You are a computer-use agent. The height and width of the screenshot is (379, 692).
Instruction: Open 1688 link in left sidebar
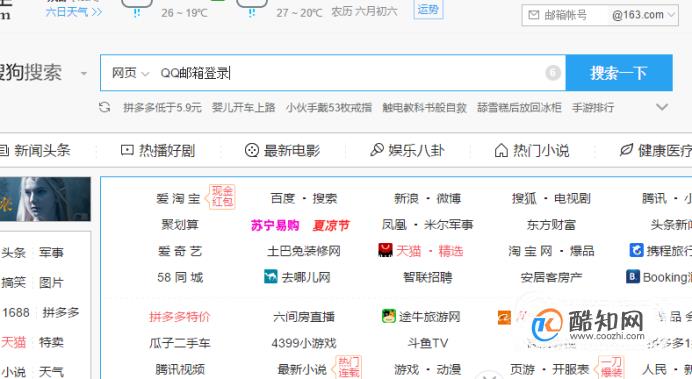click(x=16, y=312)
